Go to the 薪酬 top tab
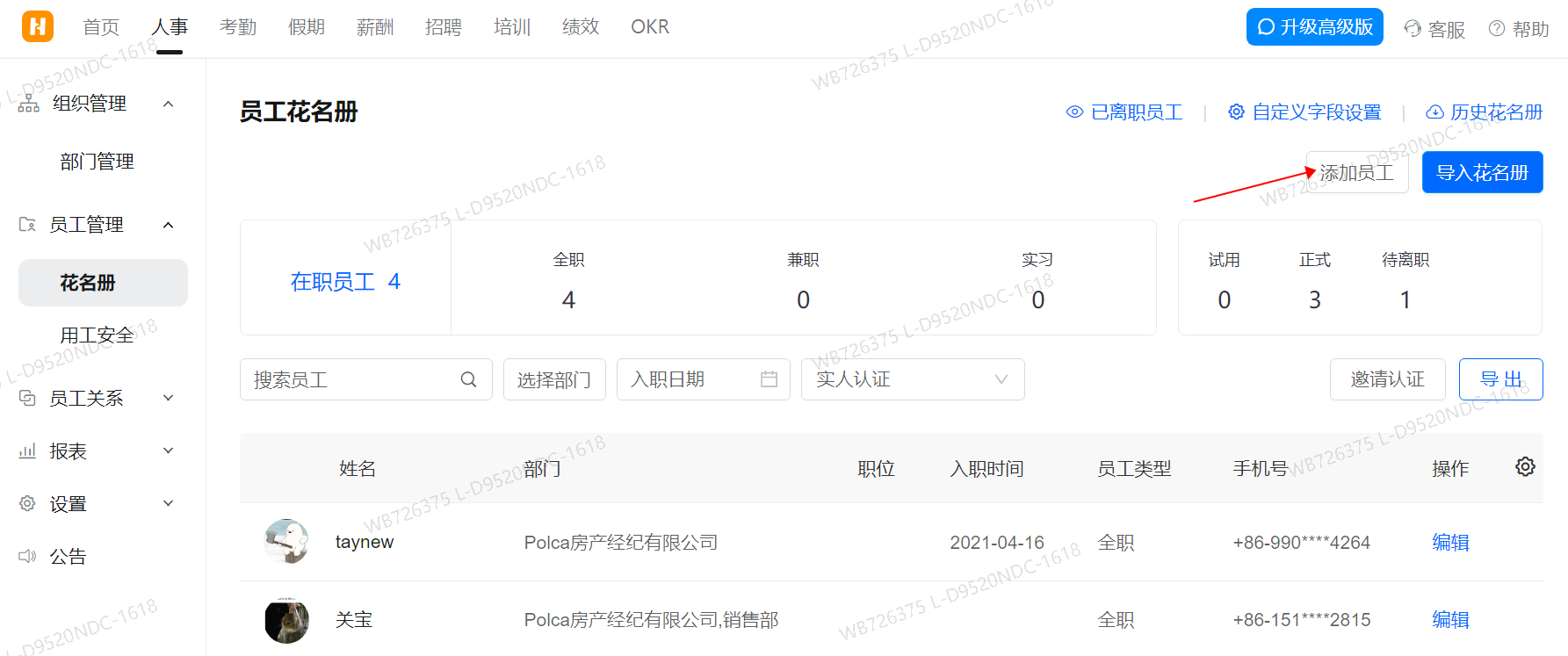1568x656 pixels. pyautogui.click(x=375, y=27)
